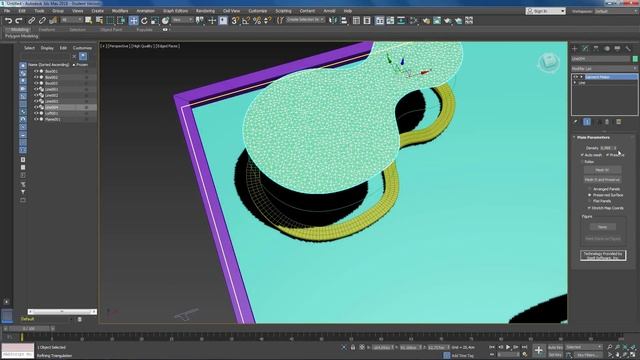Open the File menu
640x360 pixels.
(7, 11)
